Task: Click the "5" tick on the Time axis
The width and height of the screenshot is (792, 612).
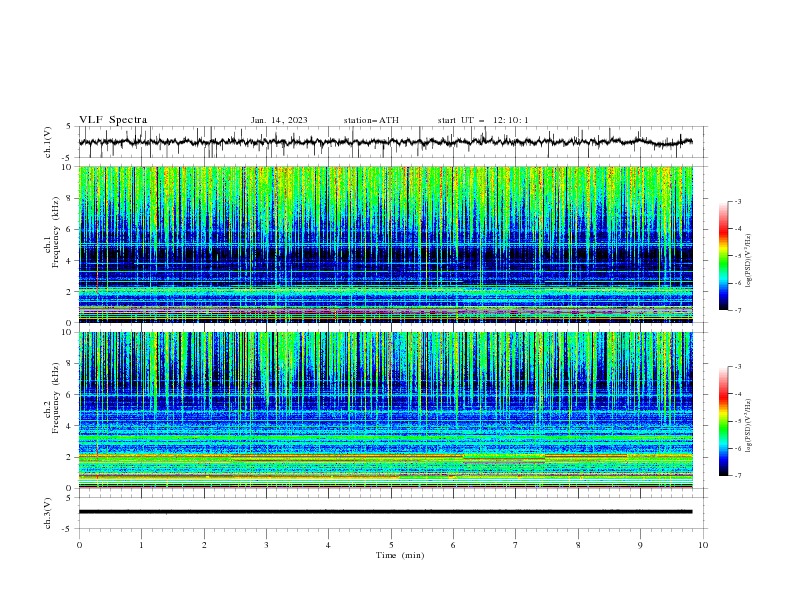Action: [391, 545]
